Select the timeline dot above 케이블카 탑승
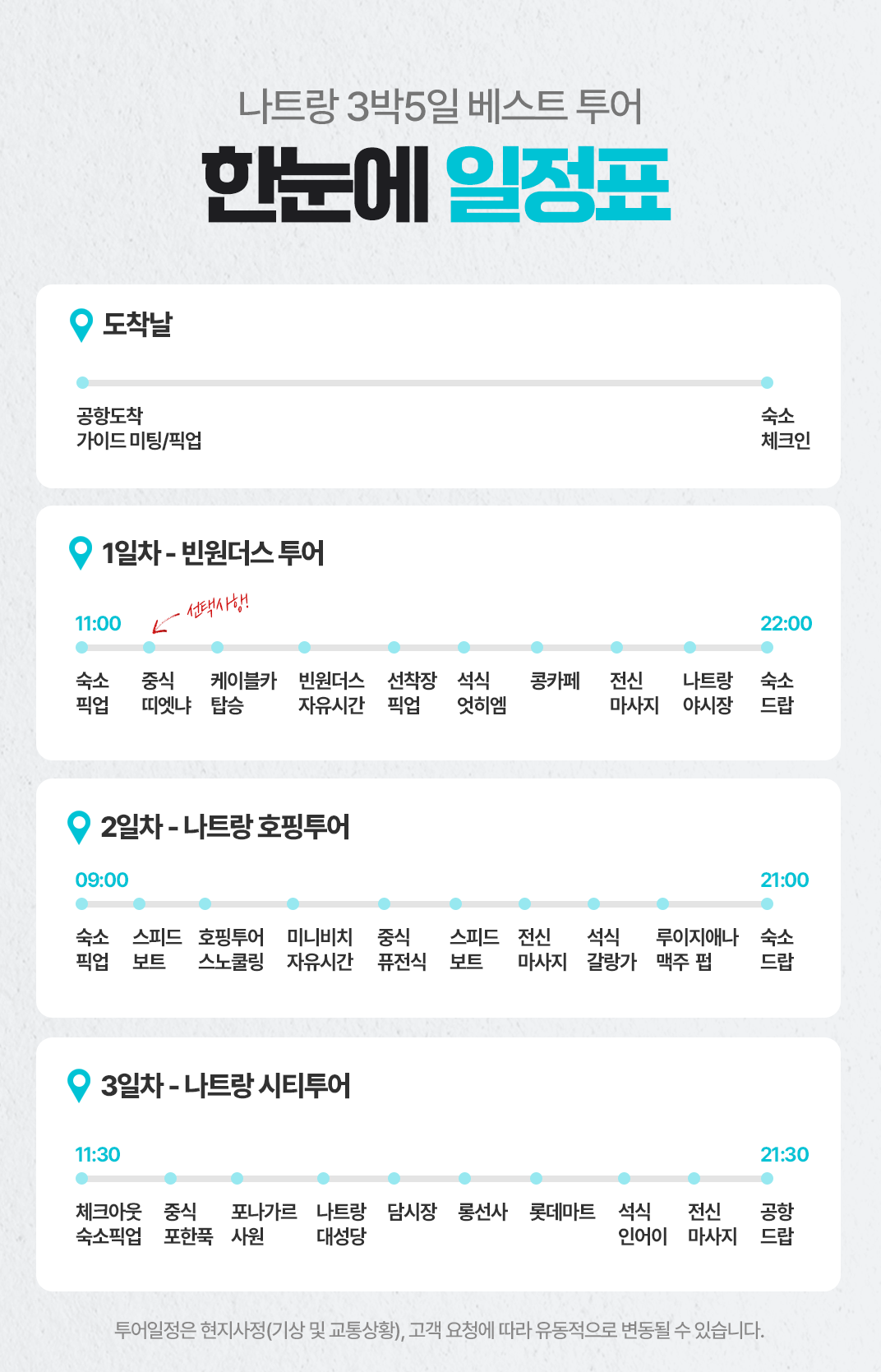The width and height of the screenshot is (881, 1372). [217, 648]
